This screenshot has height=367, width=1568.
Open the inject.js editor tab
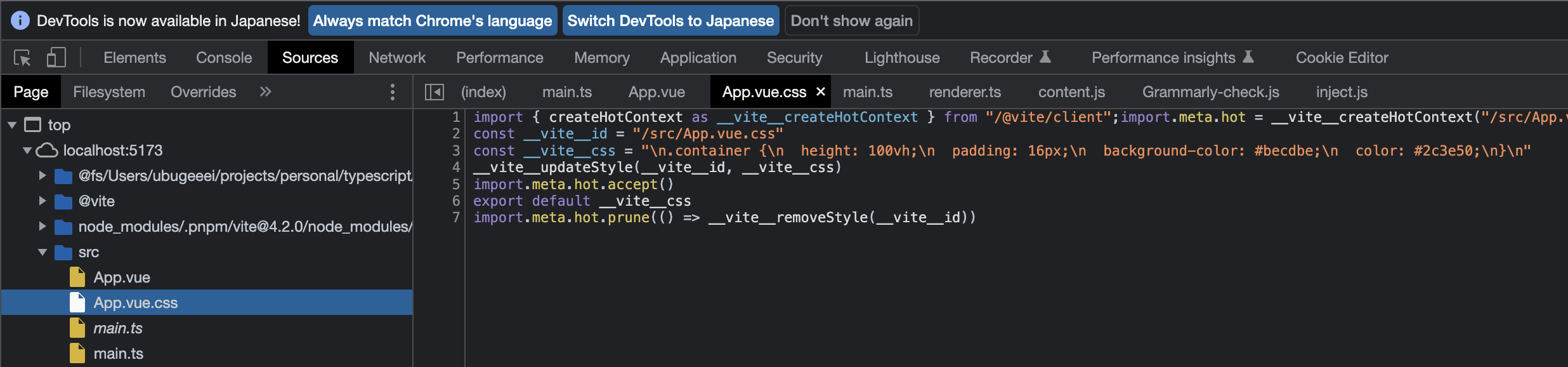tap(1342, 92)
